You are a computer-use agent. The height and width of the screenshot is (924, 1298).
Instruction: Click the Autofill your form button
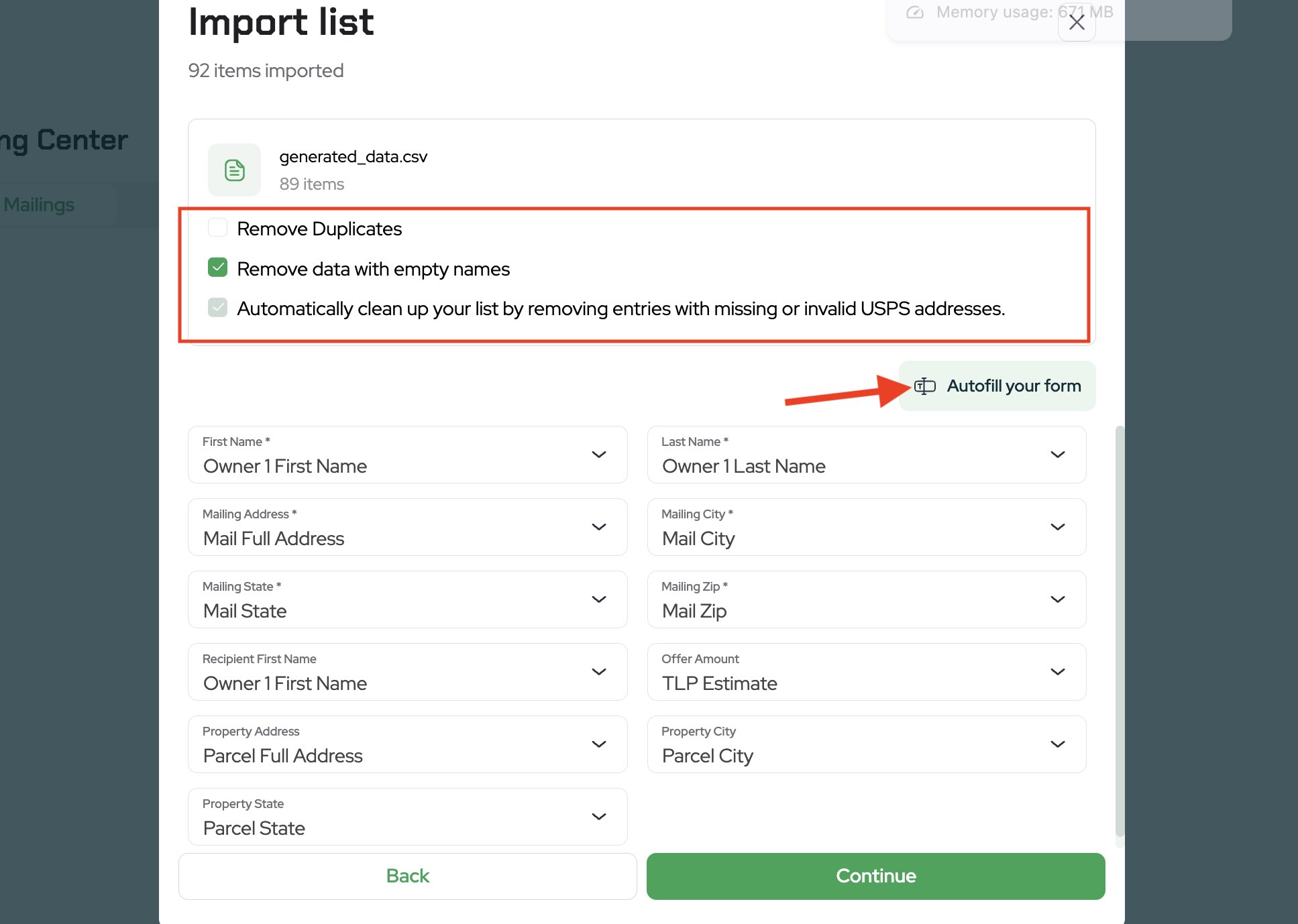997,386
